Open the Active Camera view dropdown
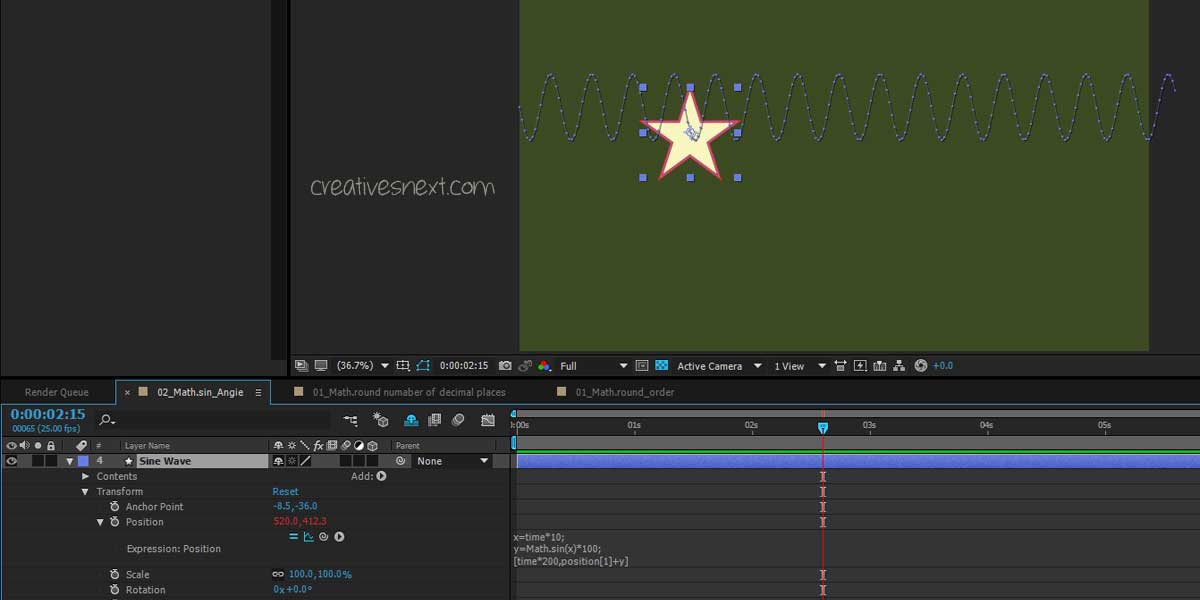The width and height of the screenshot is (1200, 600). coord(719,366)
